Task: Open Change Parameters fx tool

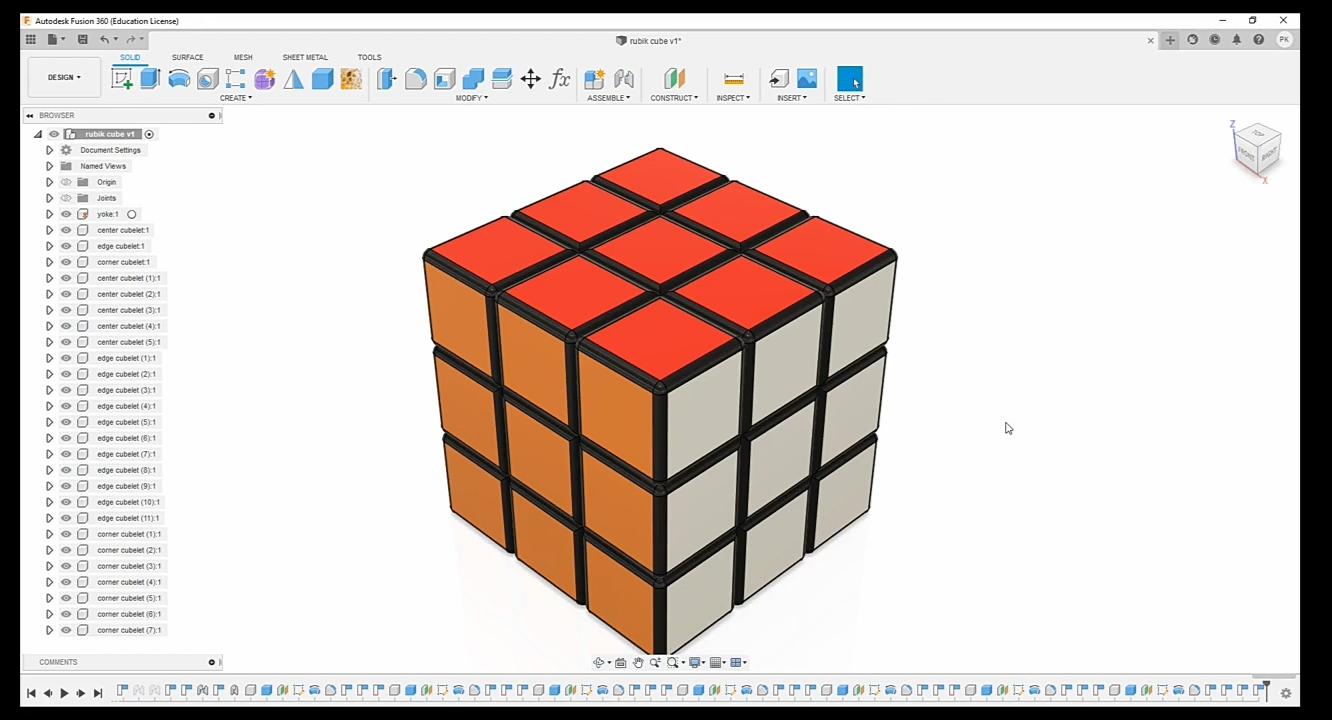Action: 560,79
